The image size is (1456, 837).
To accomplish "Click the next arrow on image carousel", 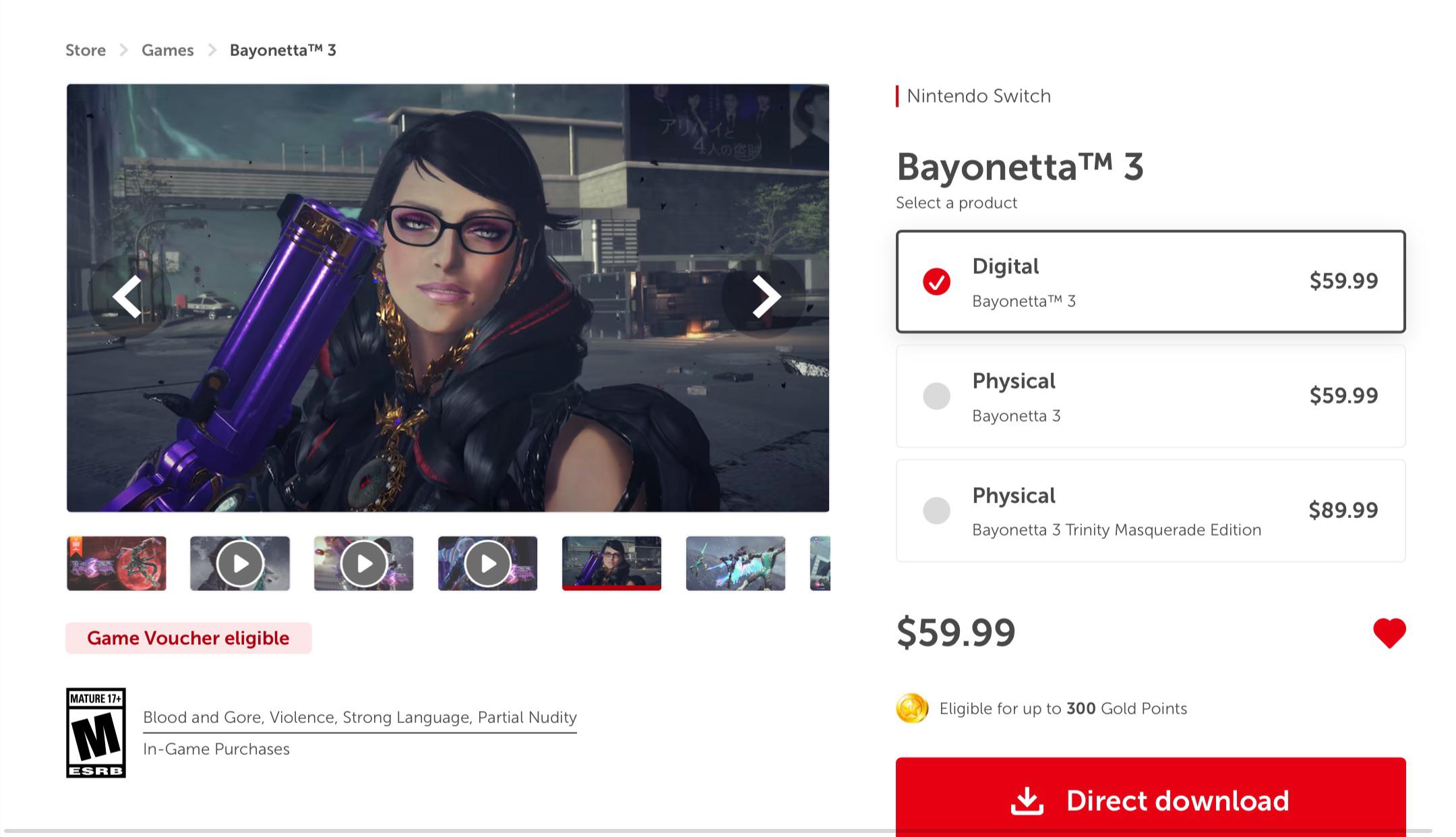I will [x=765, y=295].
